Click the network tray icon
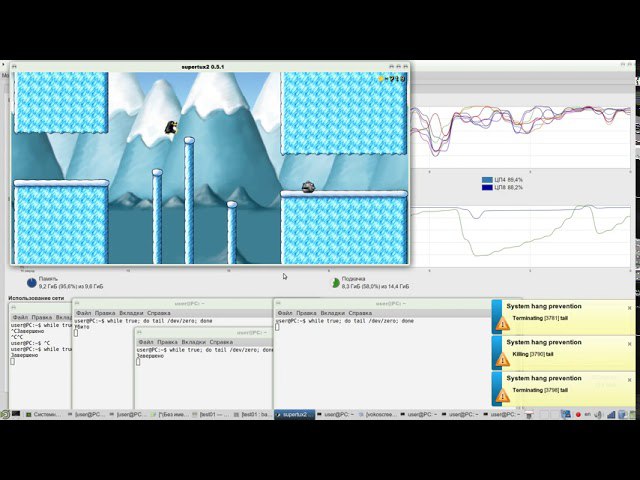The width and height of the screenshot is (640, 480). click(611, 415)
